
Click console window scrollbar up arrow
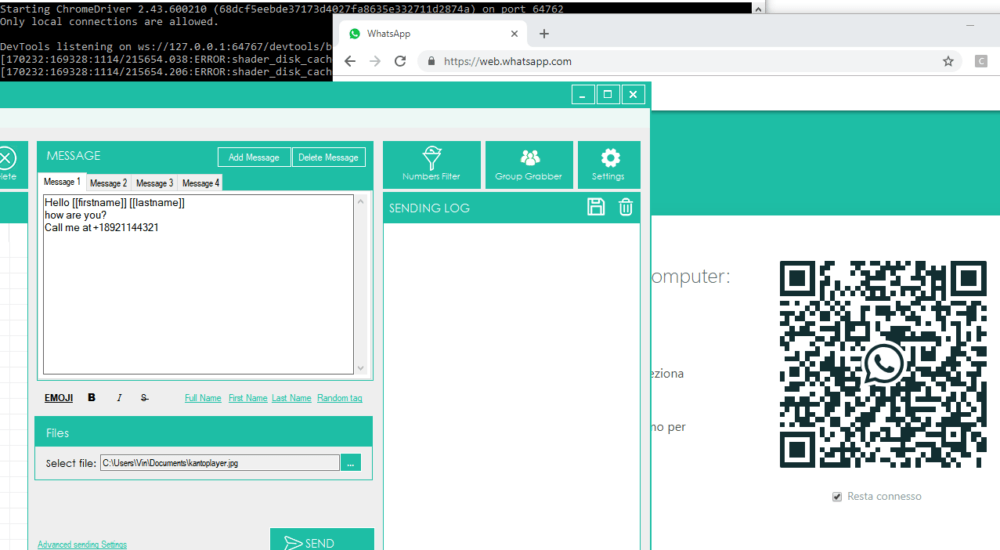click(758, 9)
